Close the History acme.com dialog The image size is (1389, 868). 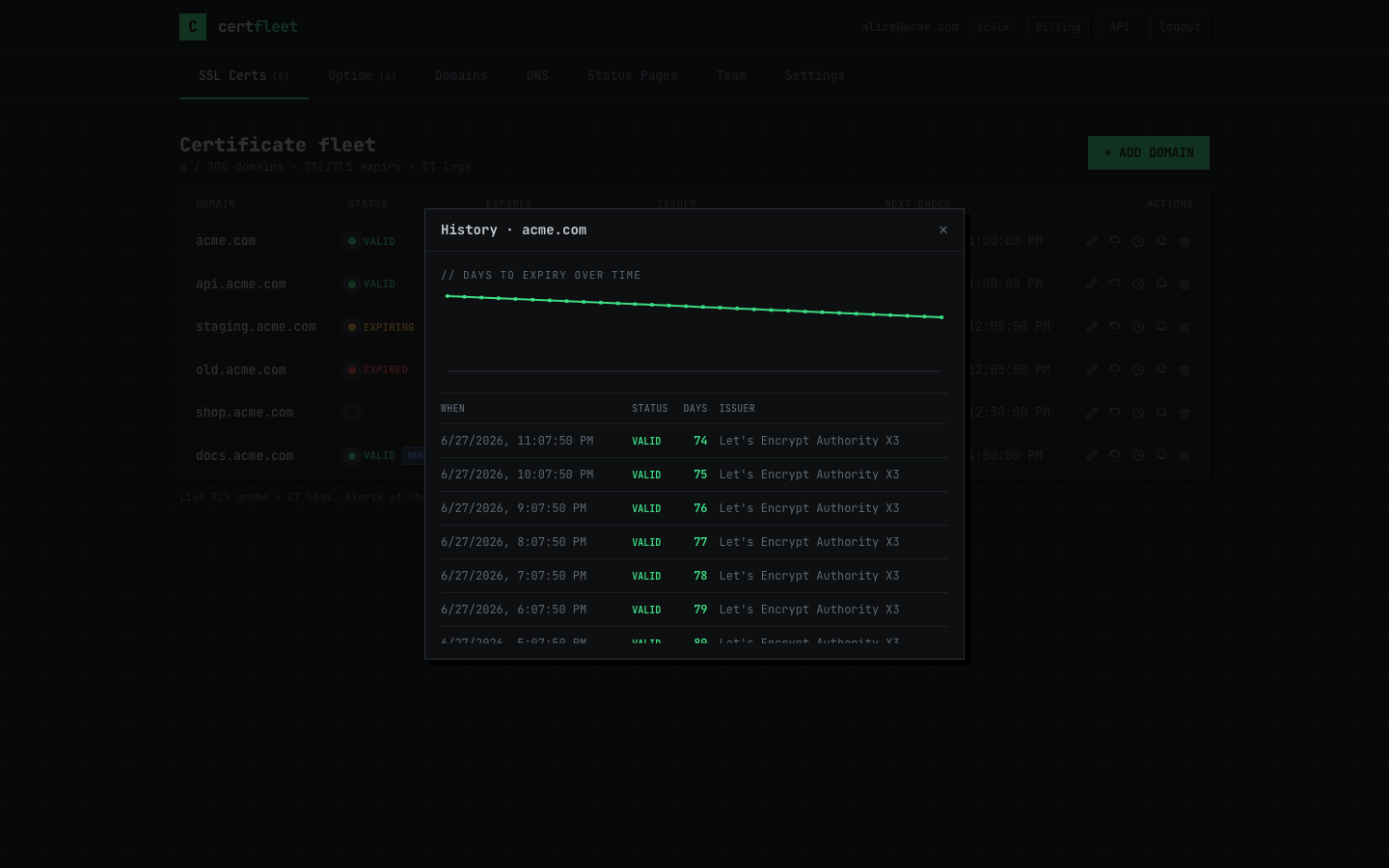pyautogui.click(x=943, y=230)
